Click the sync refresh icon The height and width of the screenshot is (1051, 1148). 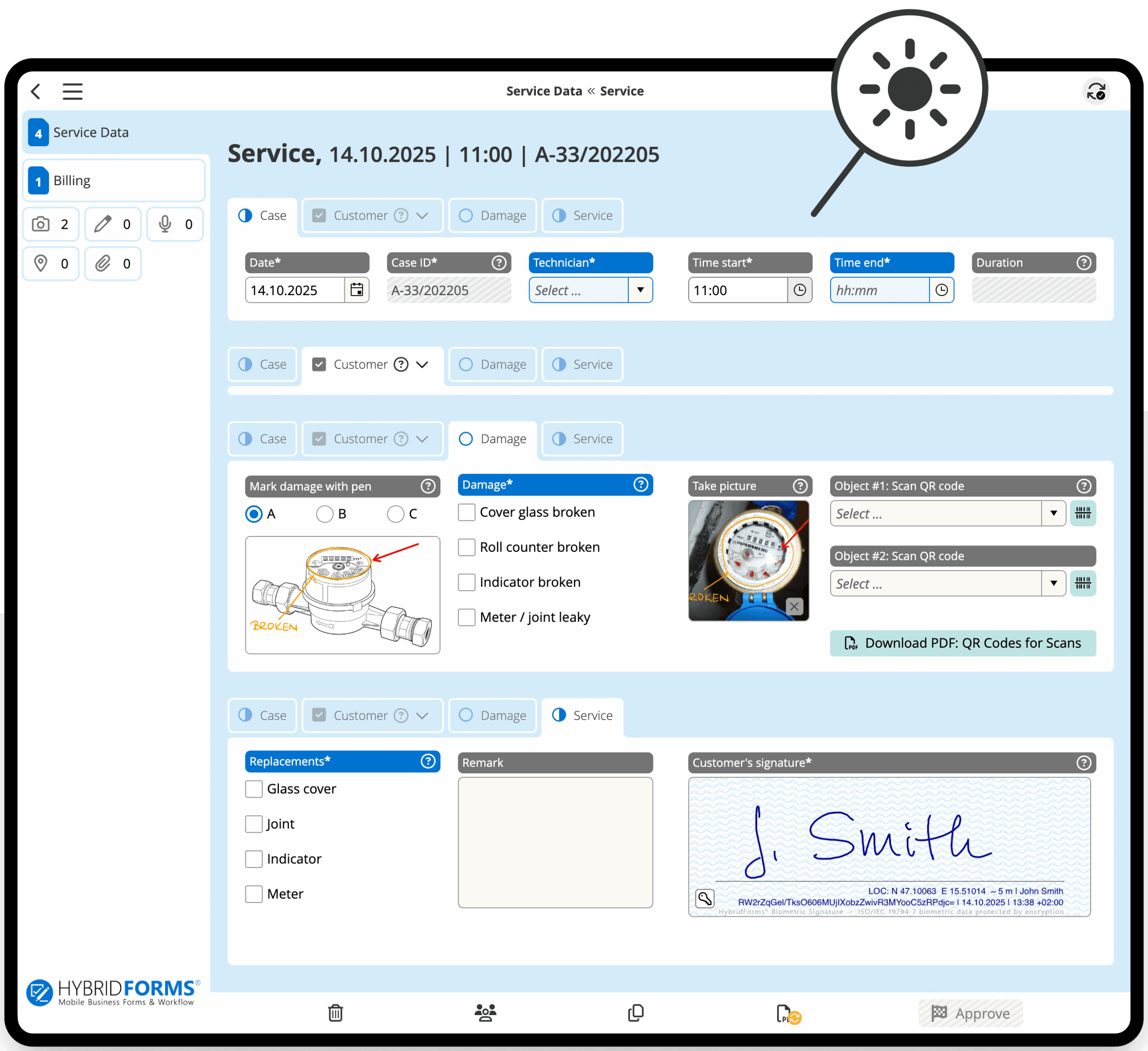[x=1095, y=91]
